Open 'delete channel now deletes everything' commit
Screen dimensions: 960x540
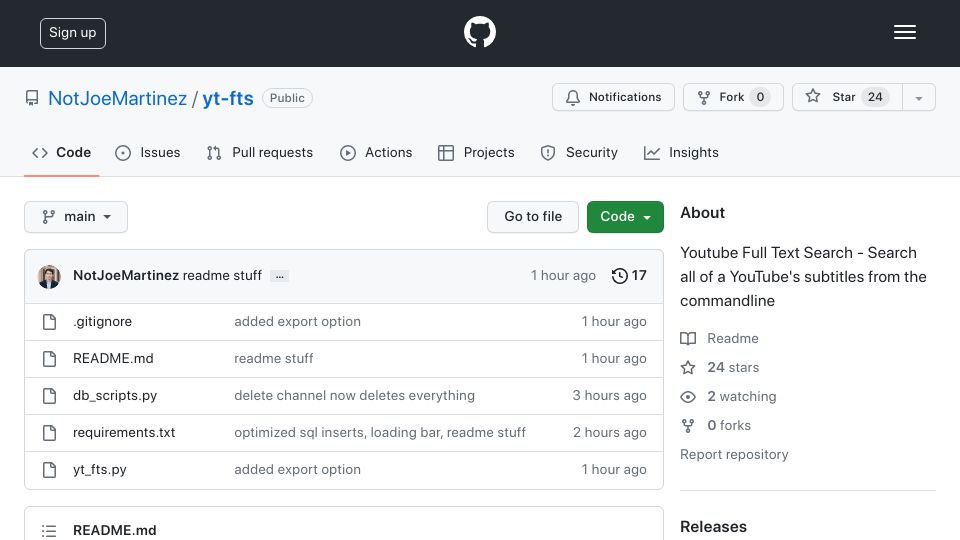(354, 396)
